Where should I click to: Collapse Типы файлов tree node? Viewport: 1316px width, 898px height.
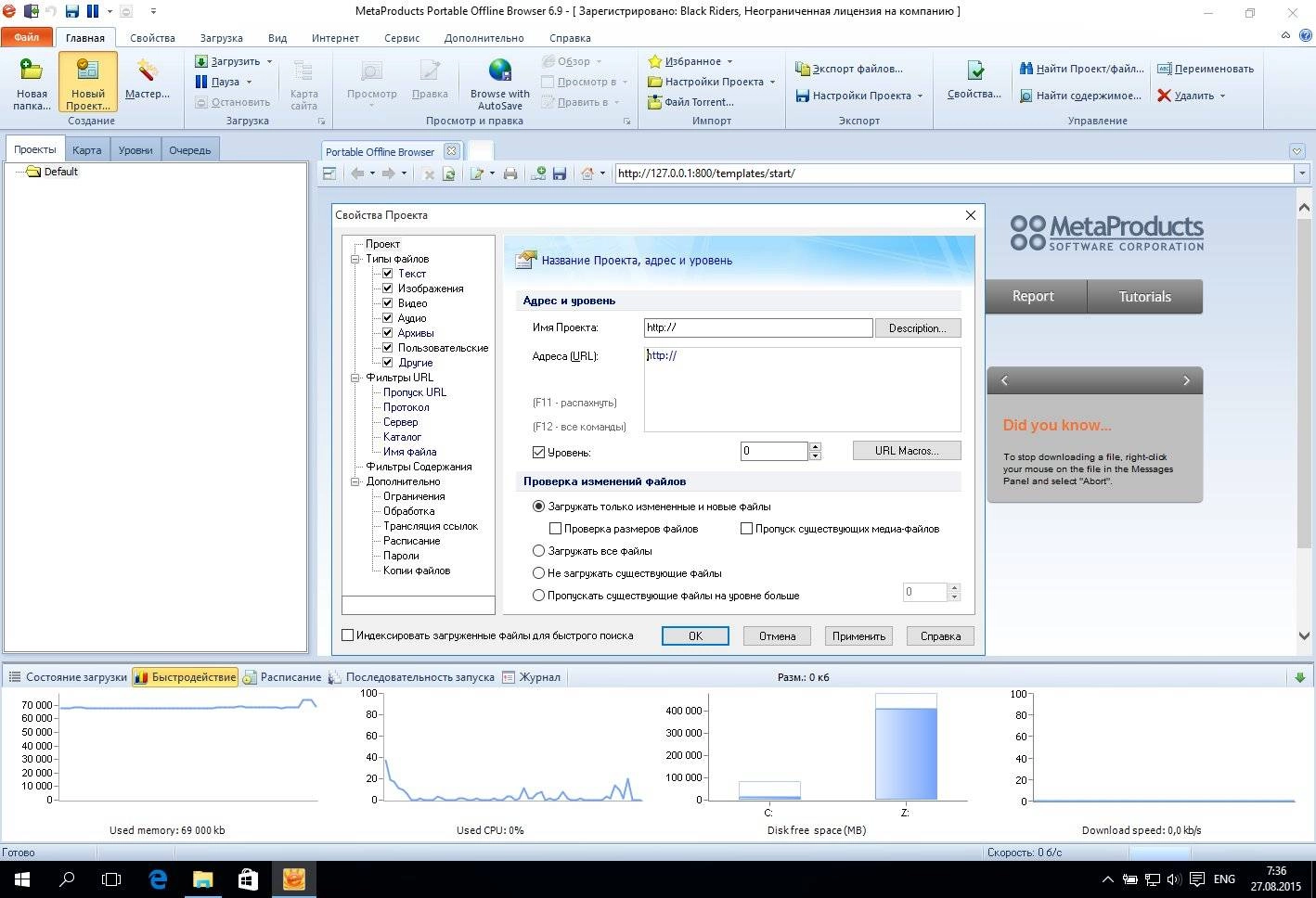coord(355,259)
